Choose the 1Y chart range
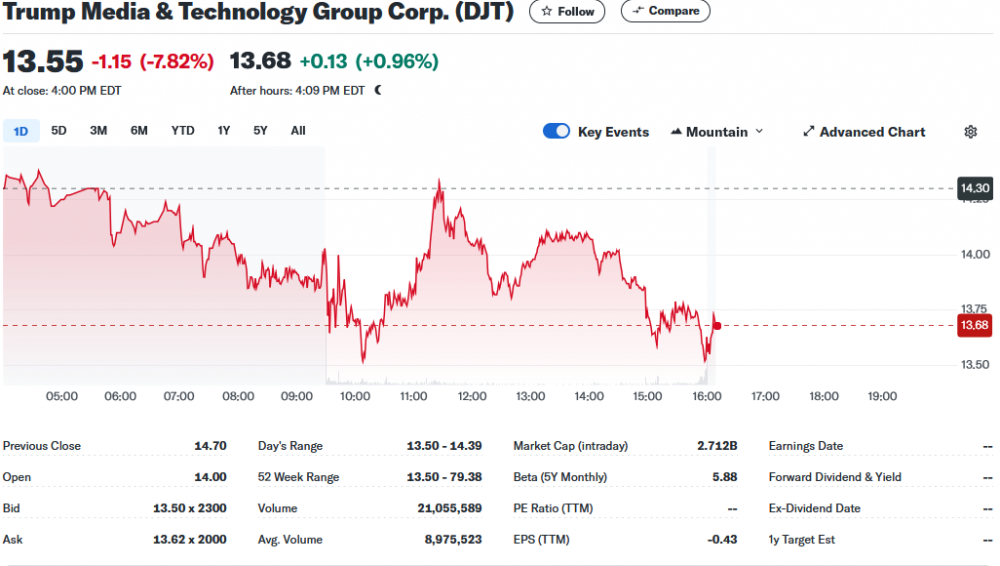1000x566 pixels. coord(224,131)
